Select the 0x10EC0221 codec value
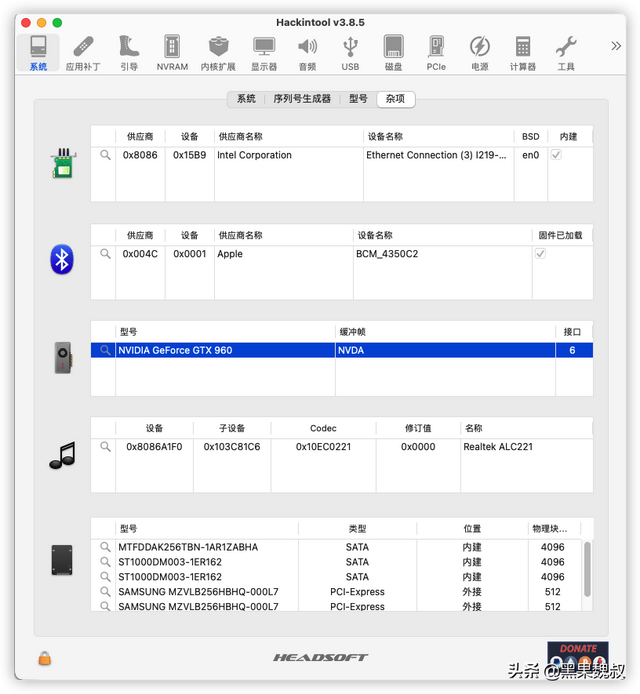Image resolution: width=640 pixels, height=694 pixels. tap(323, 447)
